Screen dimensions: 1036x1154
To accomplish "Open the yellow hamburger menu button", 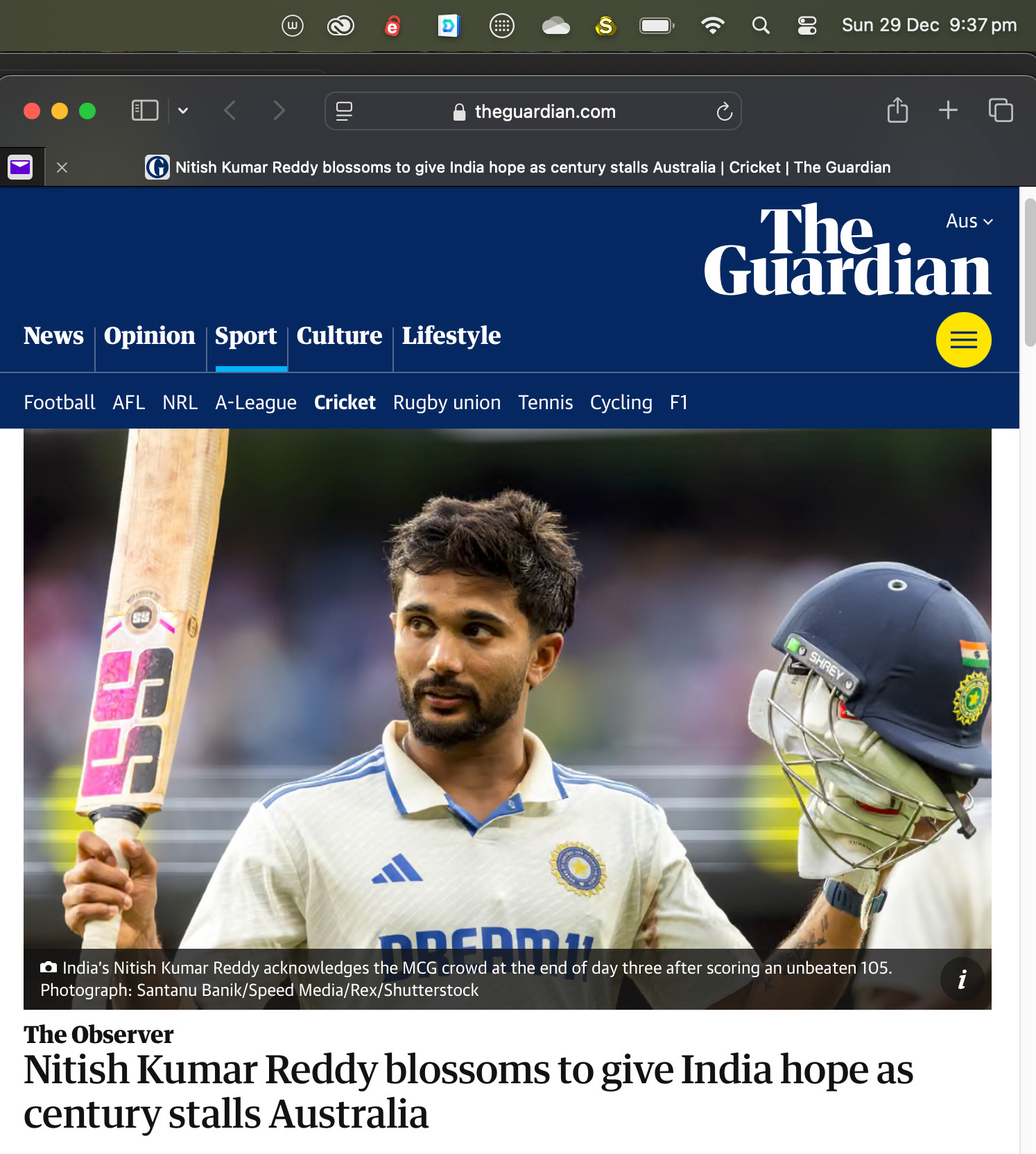I will [963, 340].
